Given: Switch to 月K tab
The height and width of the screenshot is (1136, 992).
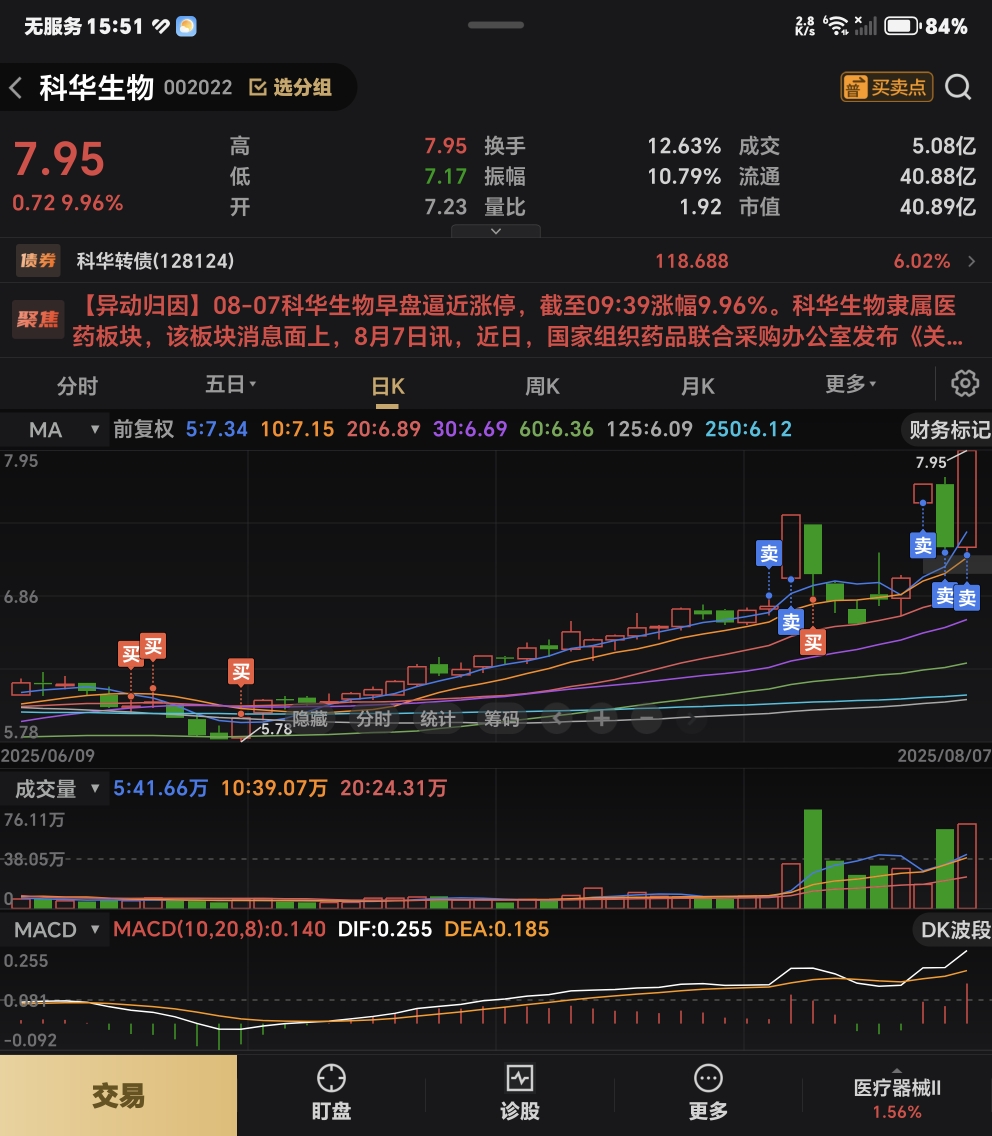Looking at the screenshot, I should coord(697,385).
